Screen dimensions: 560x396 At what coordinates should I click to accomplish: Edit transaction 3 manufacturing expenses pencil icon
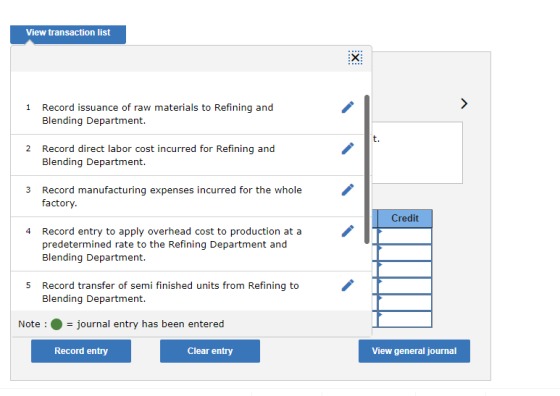(348, 190)
